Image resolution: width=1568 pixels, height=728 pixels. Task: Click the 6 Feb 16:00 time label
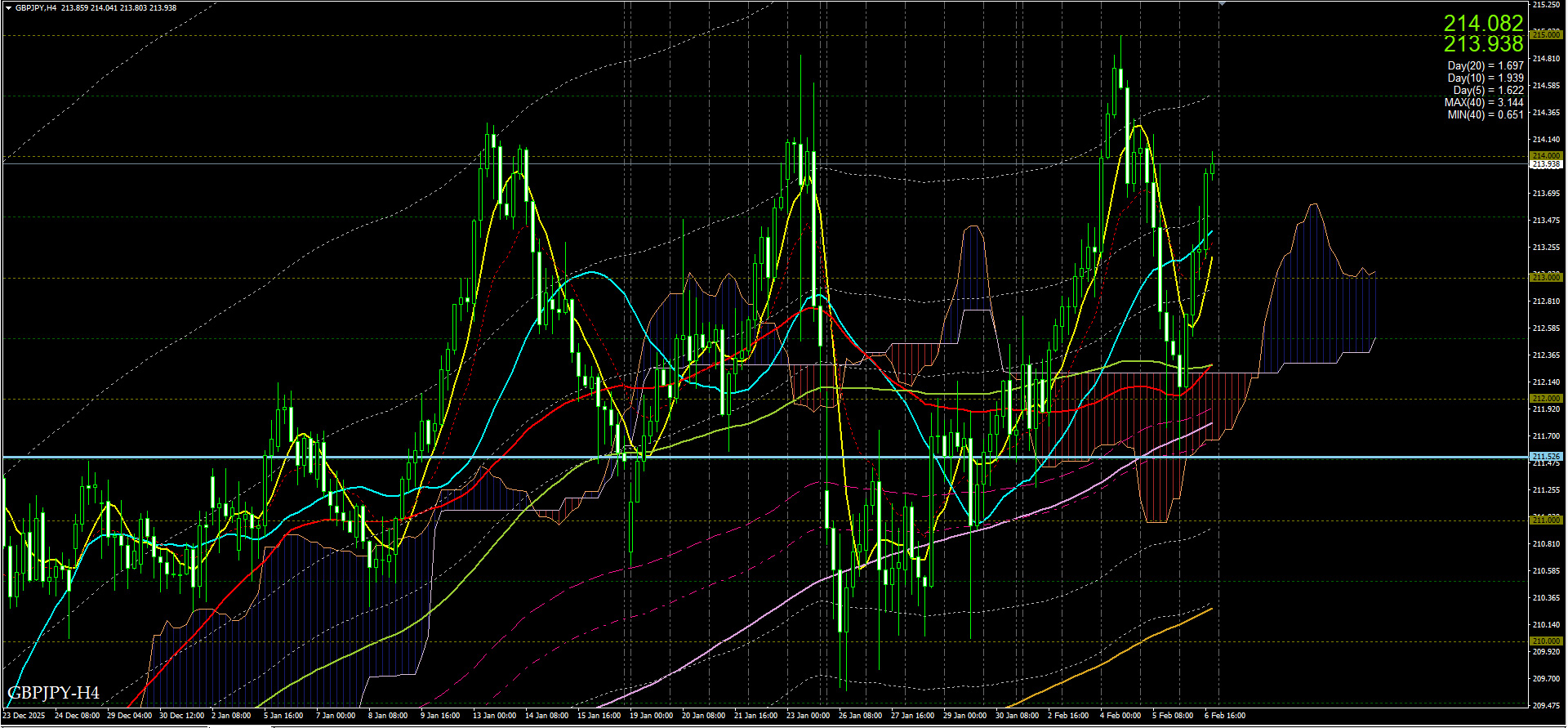(x=1225, y=716)
